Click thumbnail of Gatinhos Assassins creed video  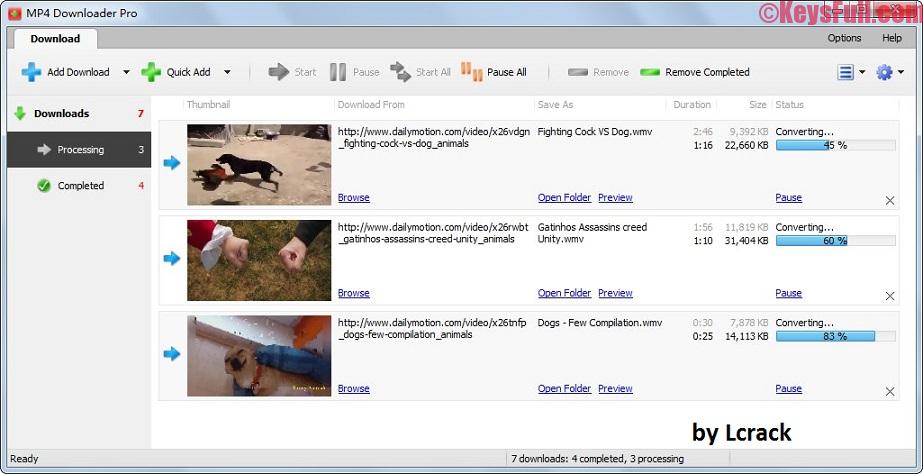tap(259, 260)
